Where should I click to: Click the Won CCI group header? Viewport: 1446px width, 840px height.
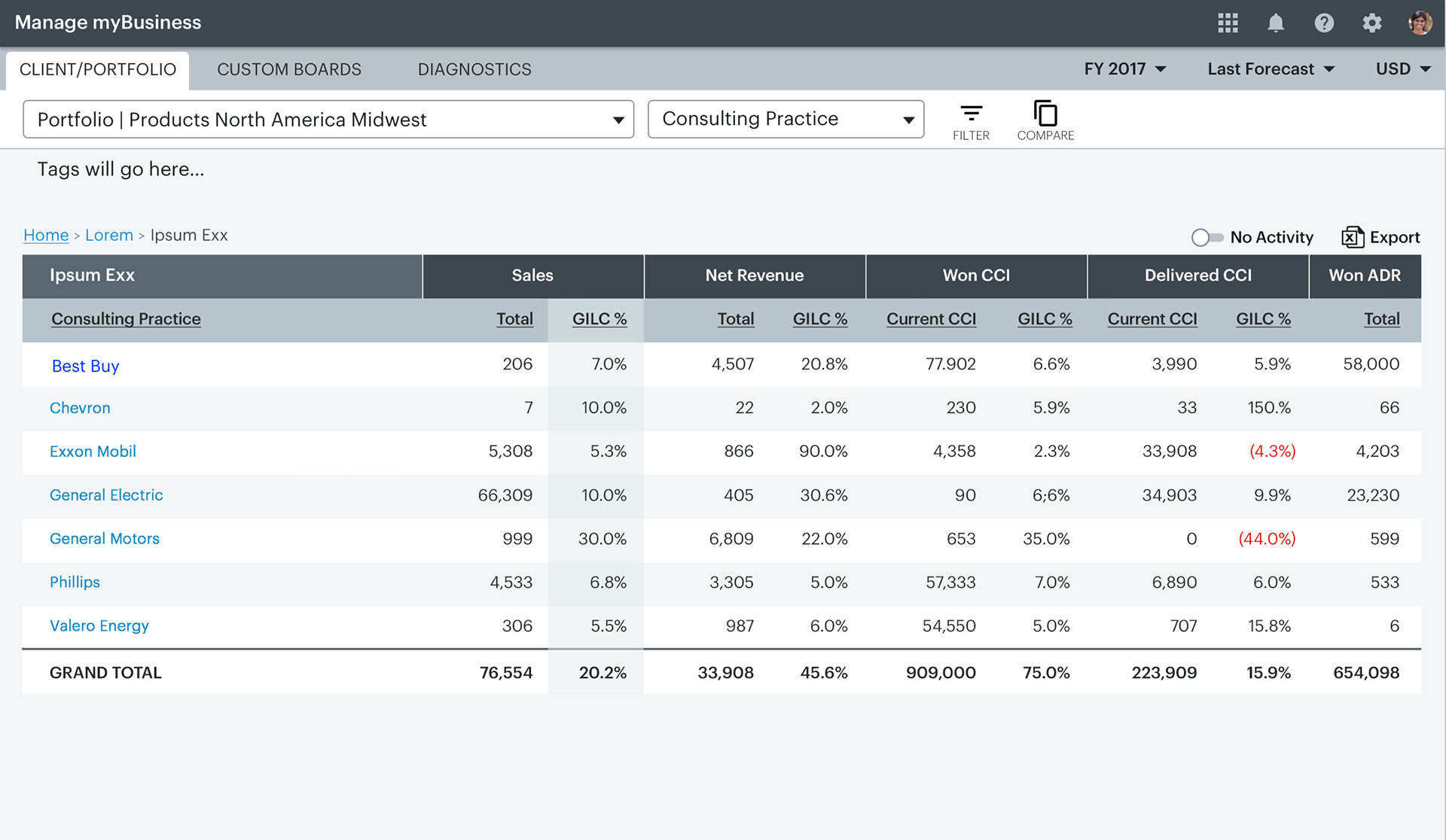[x=976, y=275]
